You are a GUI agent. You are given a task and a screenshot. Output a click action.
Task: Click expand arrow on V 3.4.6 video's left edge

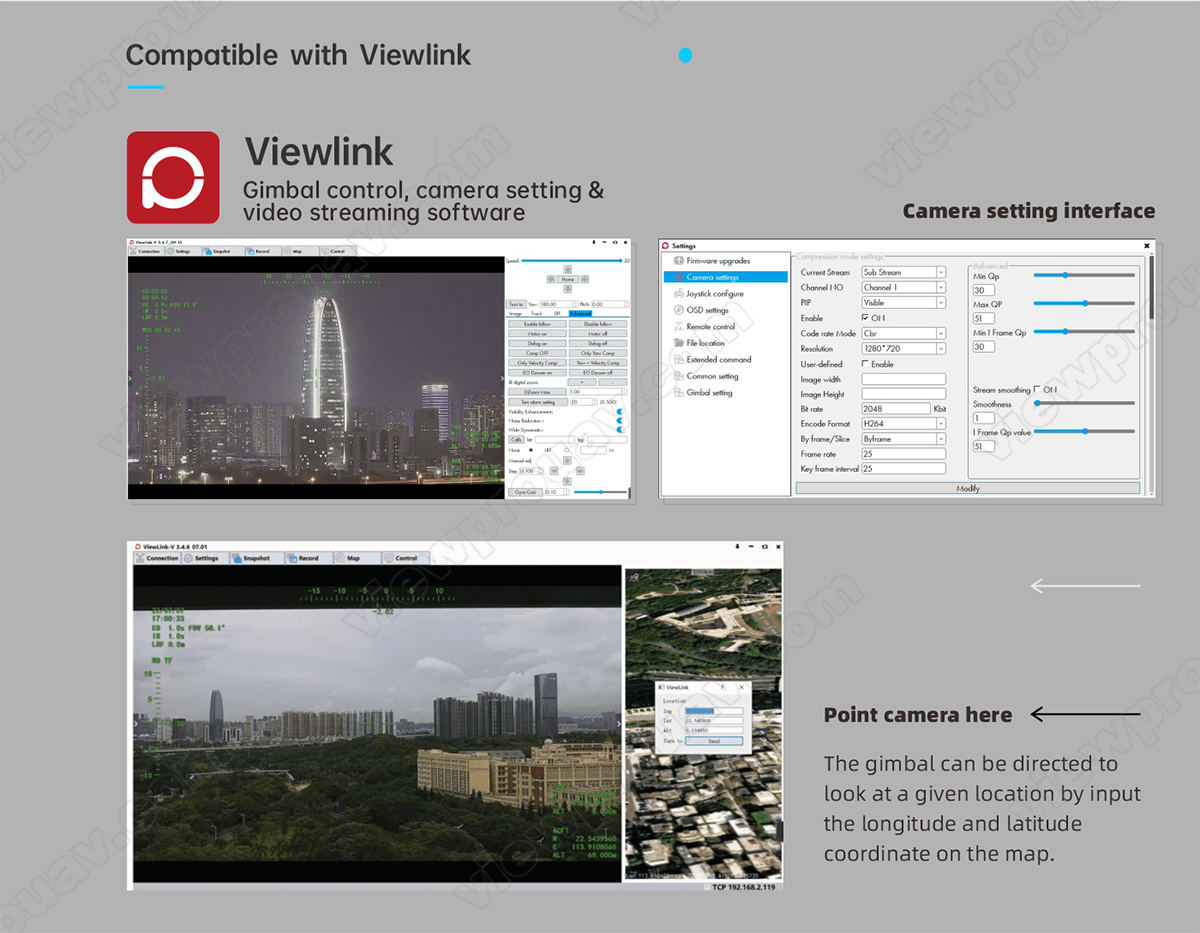(136, 723)
